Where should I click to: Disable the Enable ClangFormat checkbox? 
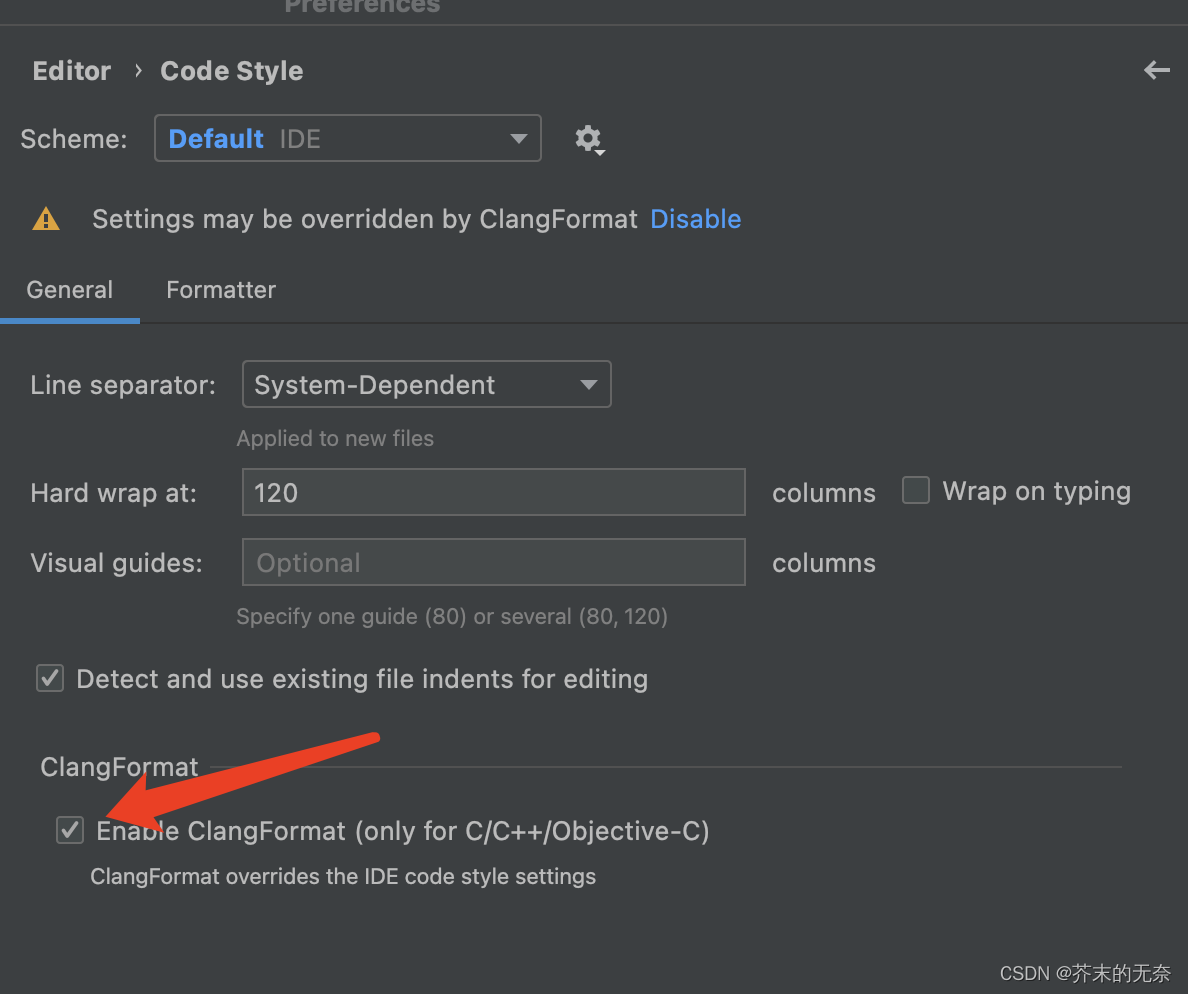[x=69, y=830]
